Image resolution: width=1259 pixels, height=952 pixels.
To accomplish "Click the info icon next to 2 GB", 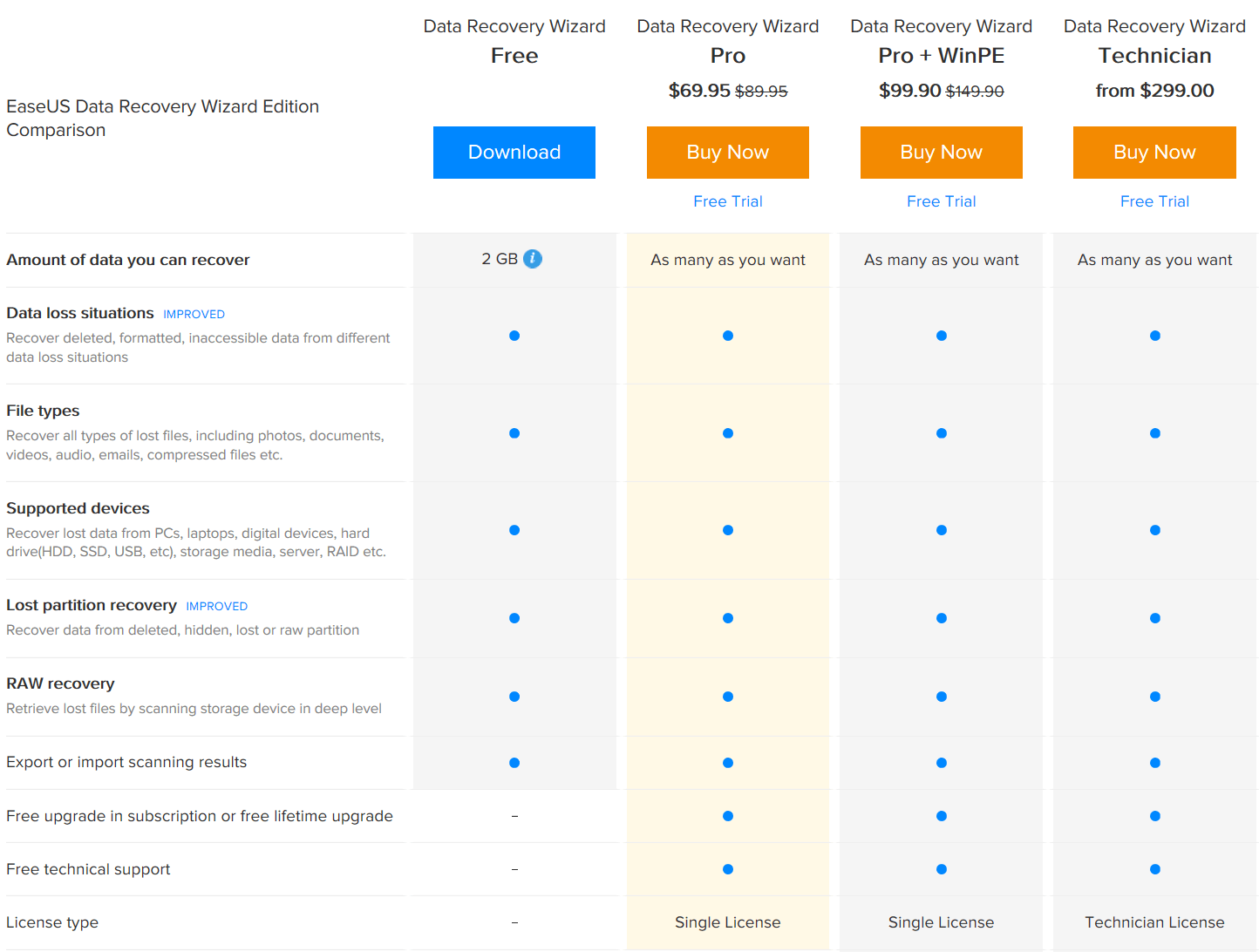I will [x=533, y=259].
